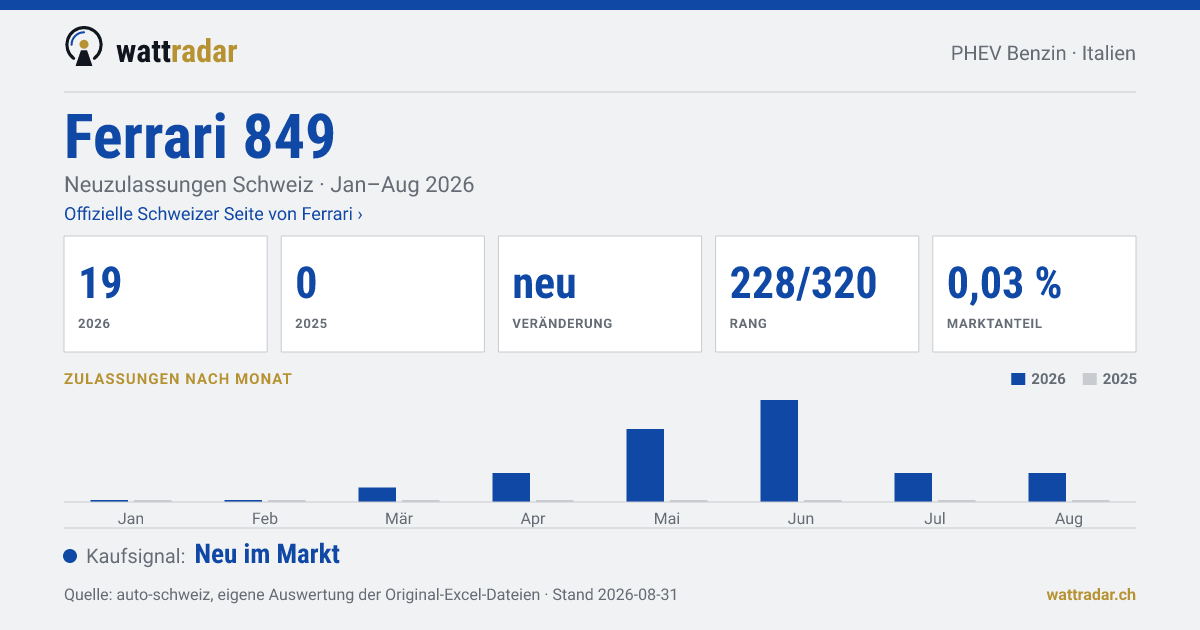Click the August 2026 bar in chart
Image resolution: width=1200 pixels, height=630 pixels.
pos(1047,487)
